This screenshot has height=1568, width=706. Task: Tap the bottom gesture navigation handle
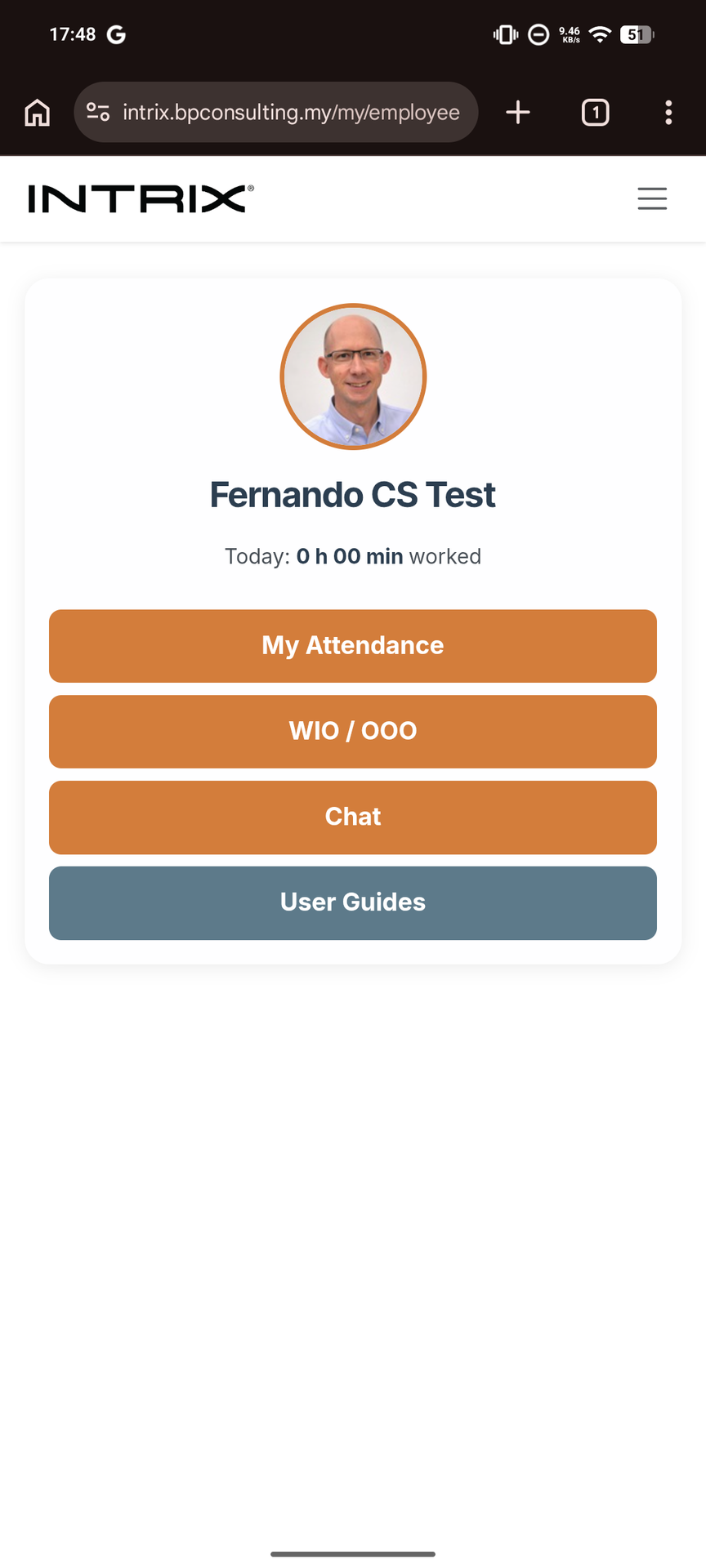point(353,1554)
